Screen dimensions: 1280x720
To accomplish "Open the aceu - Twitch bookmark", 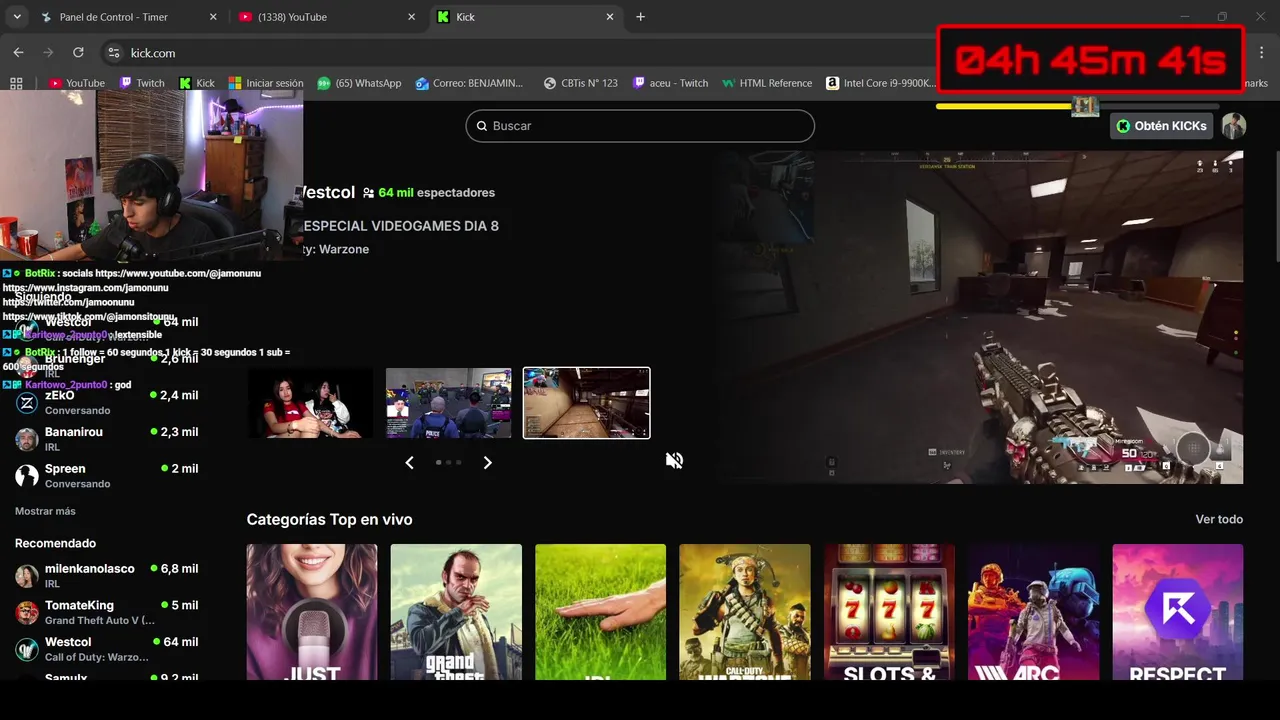I will coord(670,83).
